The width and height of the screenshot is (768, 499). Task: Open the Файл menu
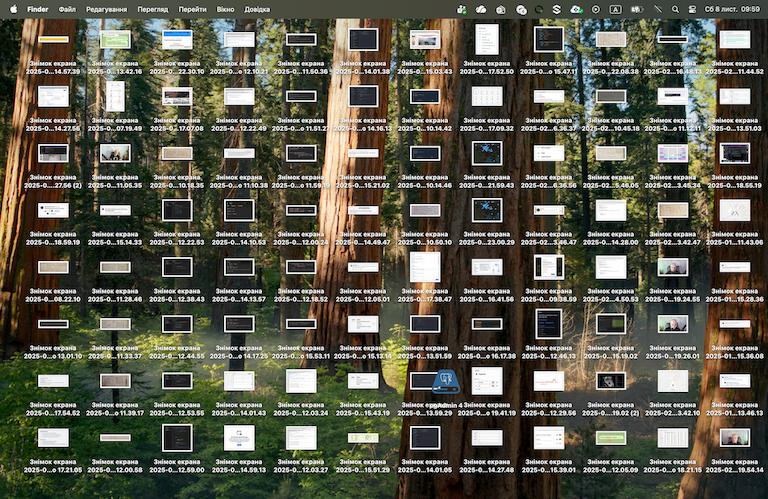click(67, 8)
